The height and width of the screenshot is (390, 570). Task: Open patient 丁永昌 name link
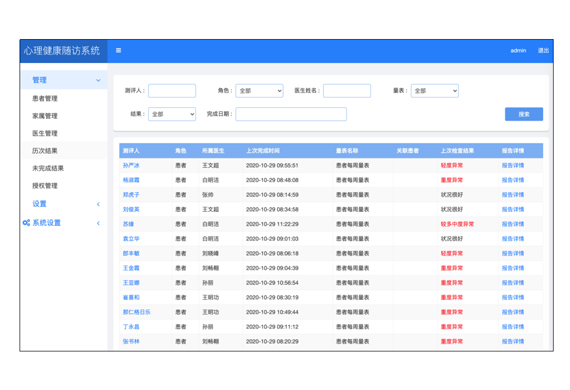pyautogui.click(x=131, y=327)
